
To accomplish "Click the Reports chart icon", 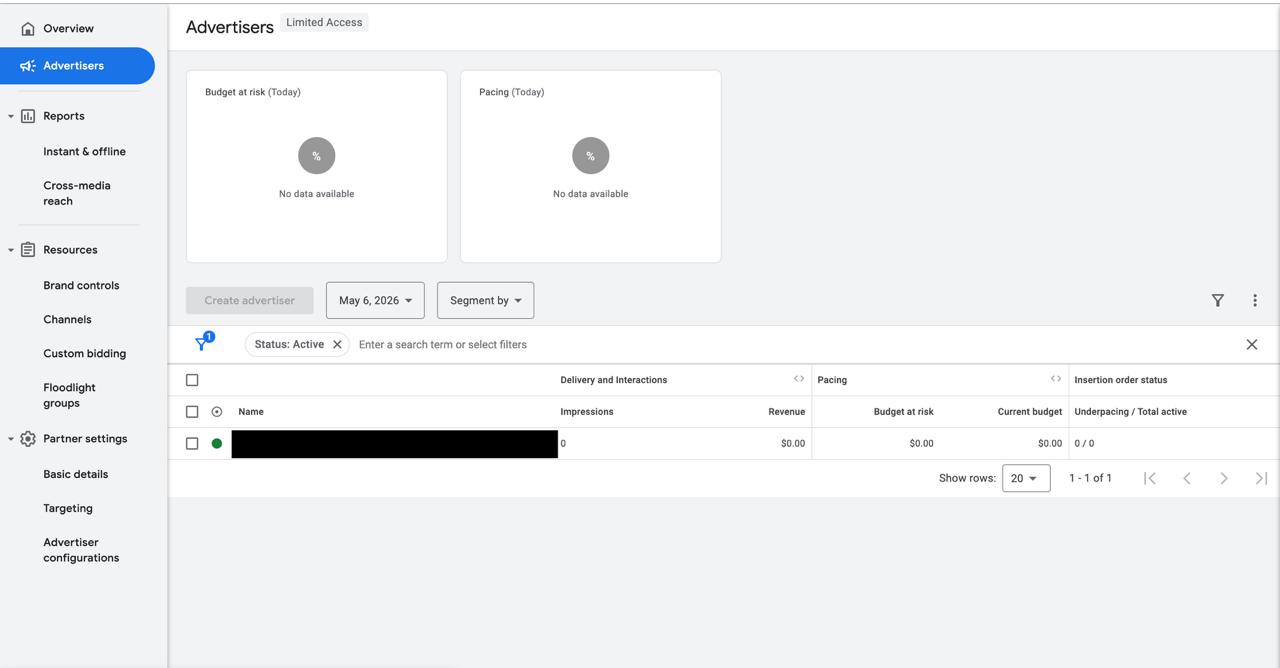I will click(28, 116).
